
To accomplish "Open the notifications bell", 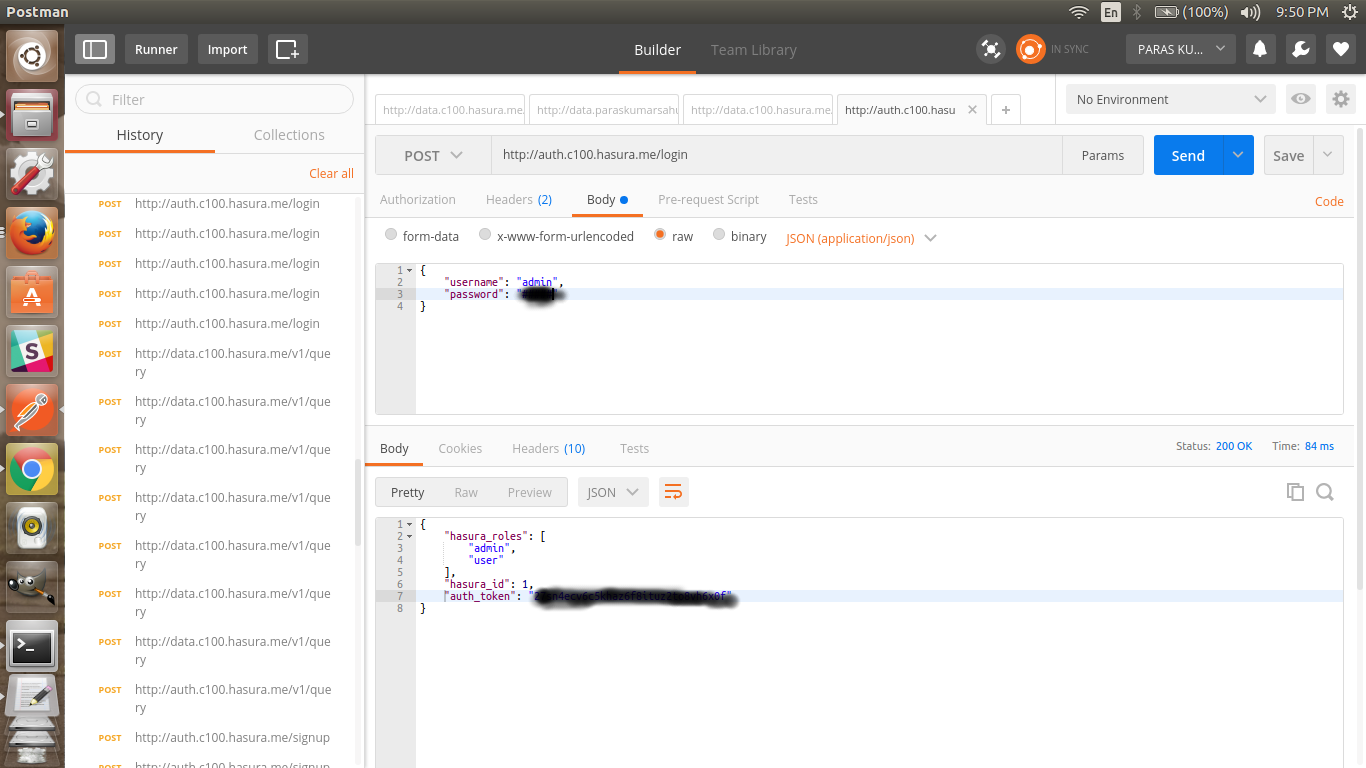I will coord(1260,49).
